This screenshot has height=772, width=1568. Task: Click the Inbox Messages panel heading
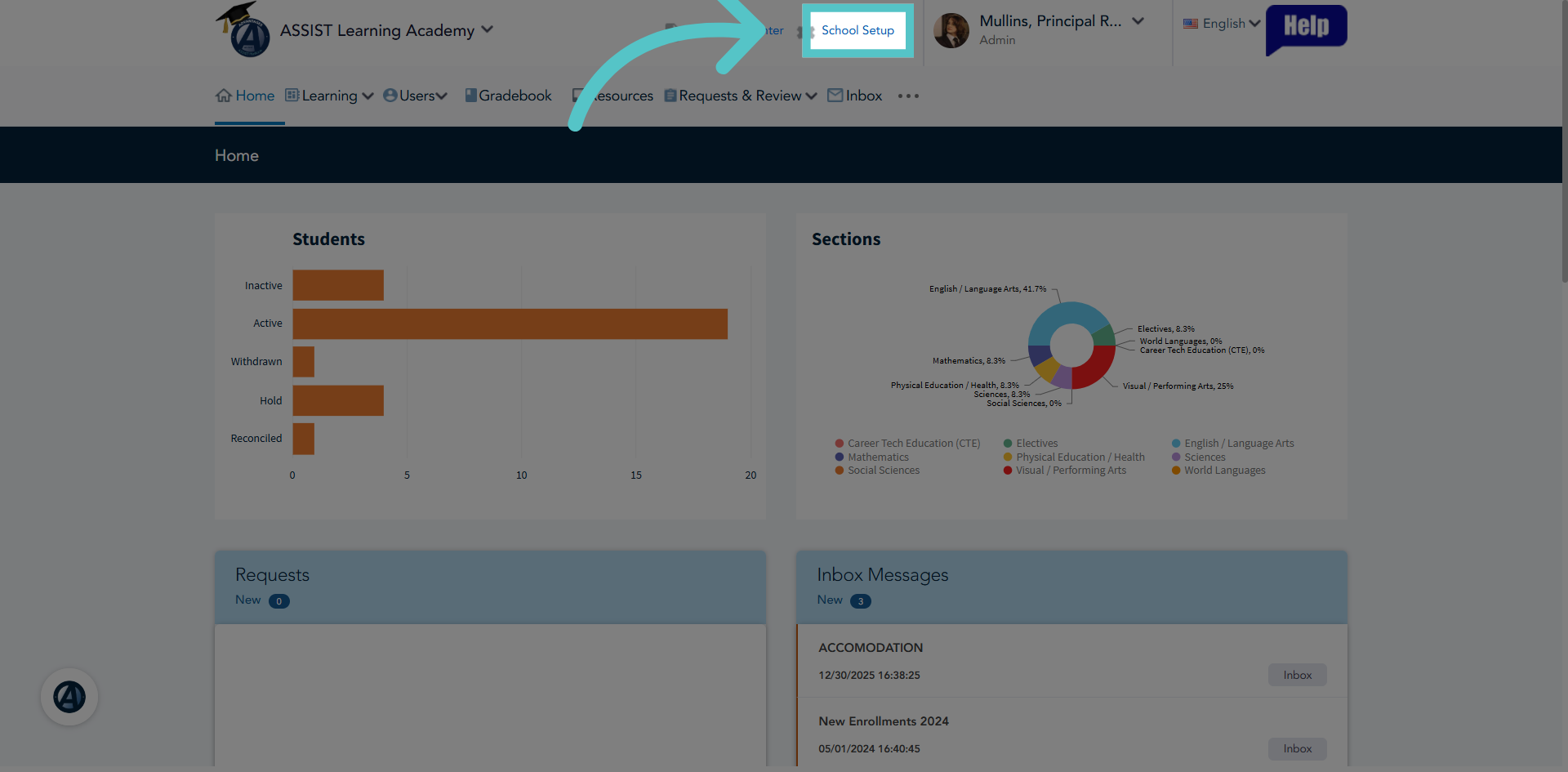pos(883,575)
